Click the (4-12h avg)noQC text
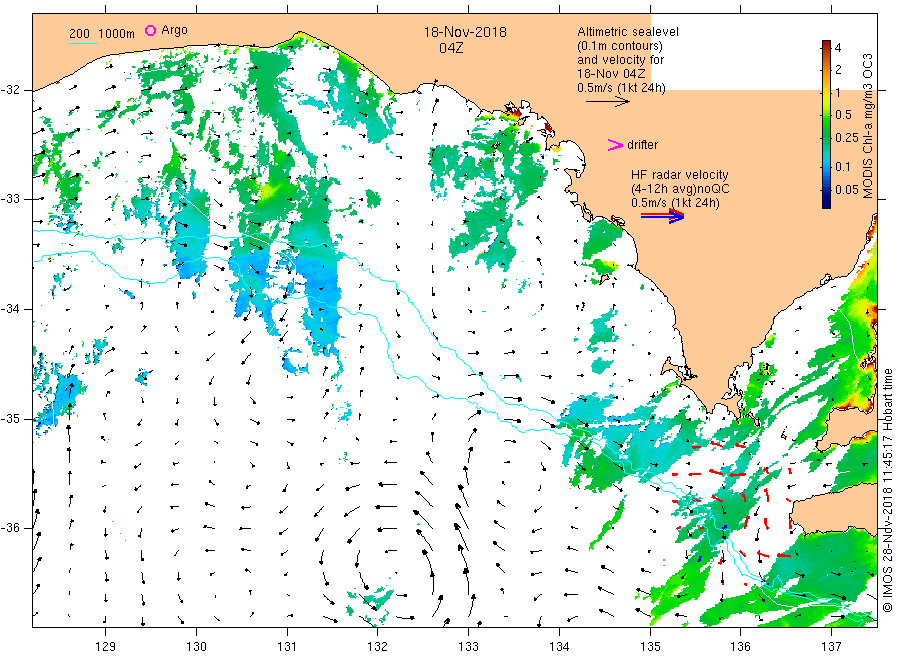This screenshot has height=660, width=900. [x=680, y=189]
